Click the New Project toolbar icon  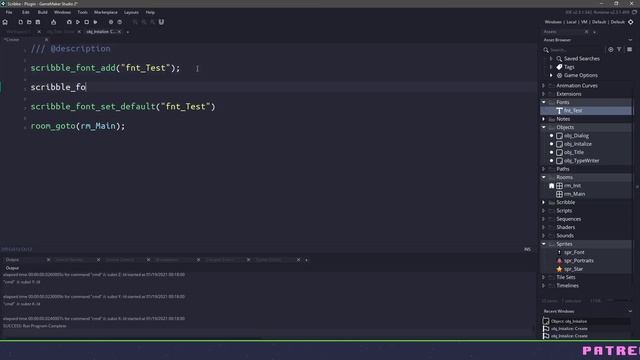[x=20, y=22]
